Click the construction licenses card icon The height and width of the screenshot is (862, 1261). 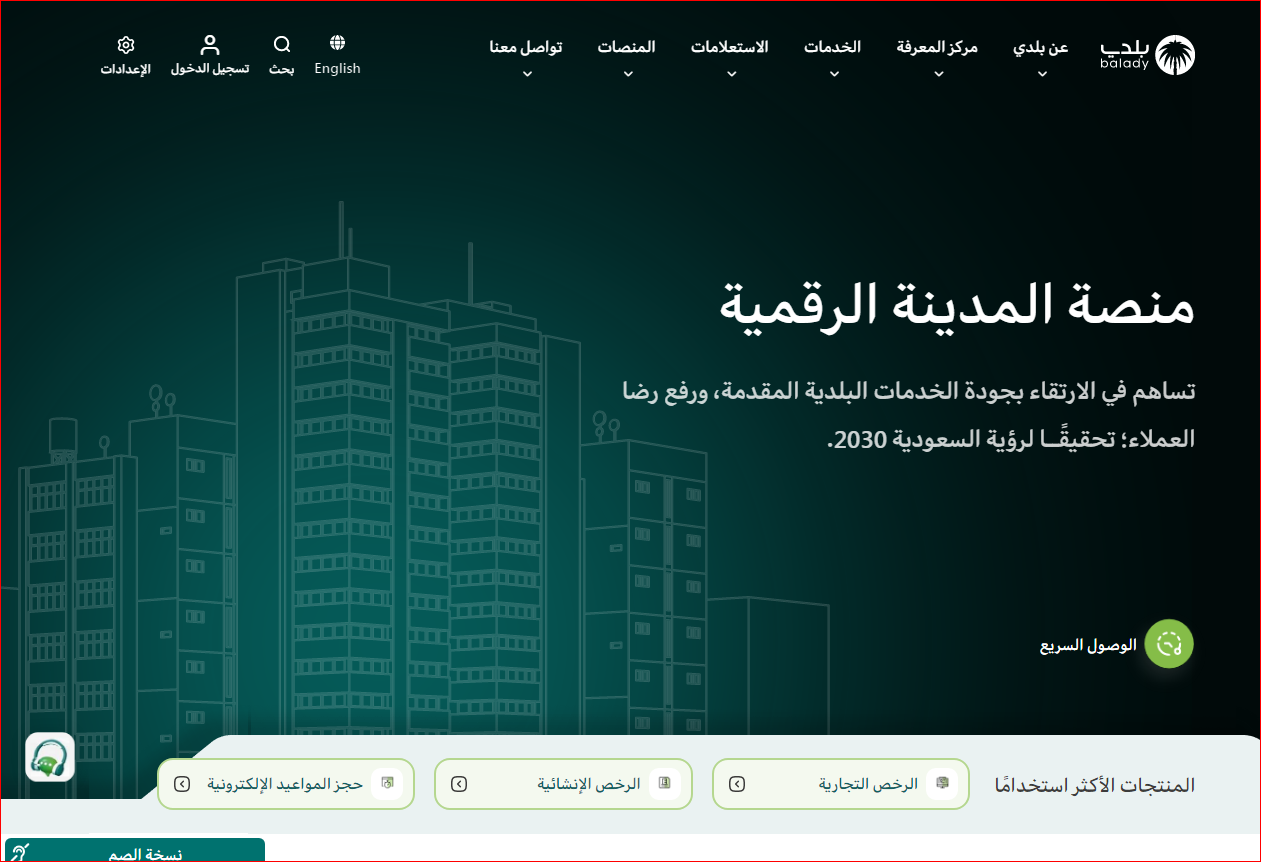(663, 784)
